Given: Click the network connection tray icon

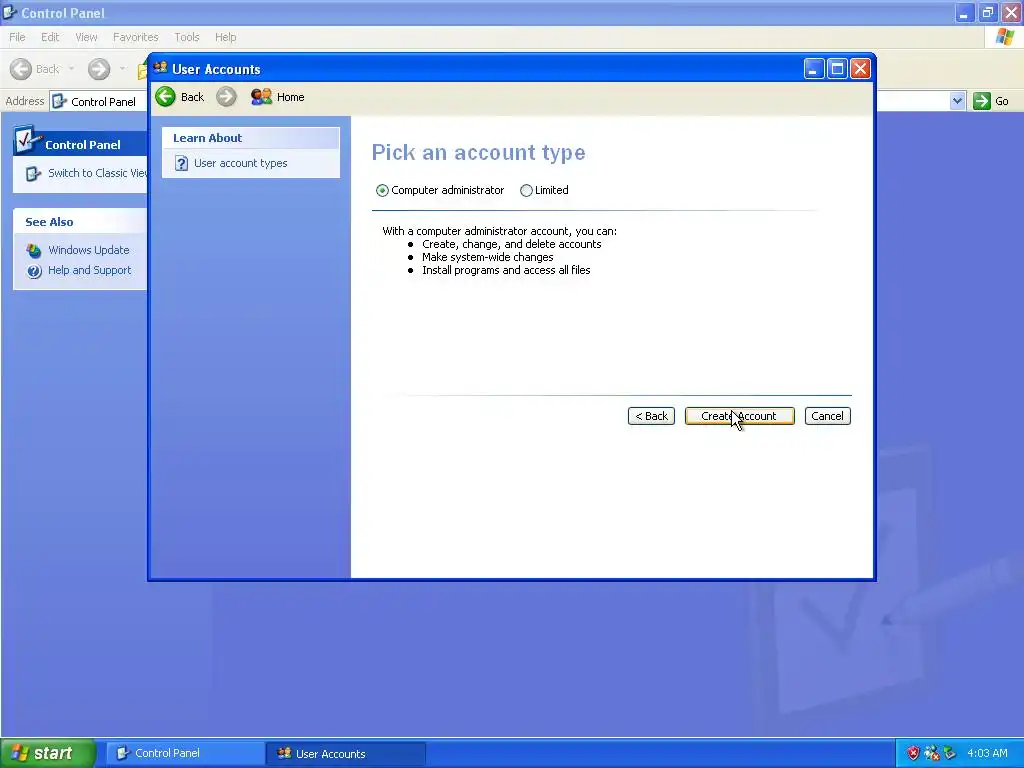Looking at the screenshot, I should (x=932, y=753).
